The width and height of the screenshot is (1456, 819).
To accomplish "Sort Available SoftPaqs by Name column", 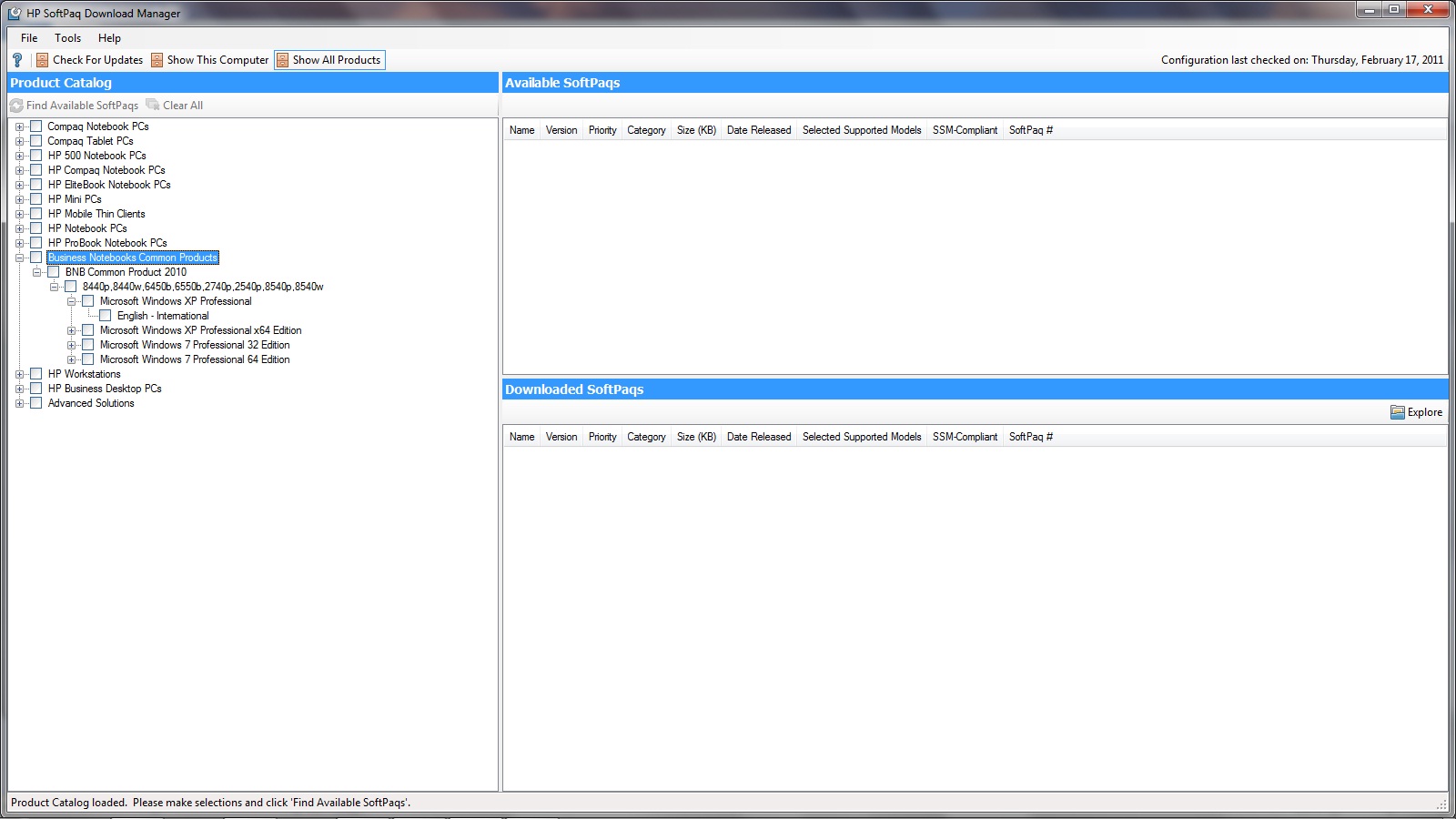I will point(522,130).
